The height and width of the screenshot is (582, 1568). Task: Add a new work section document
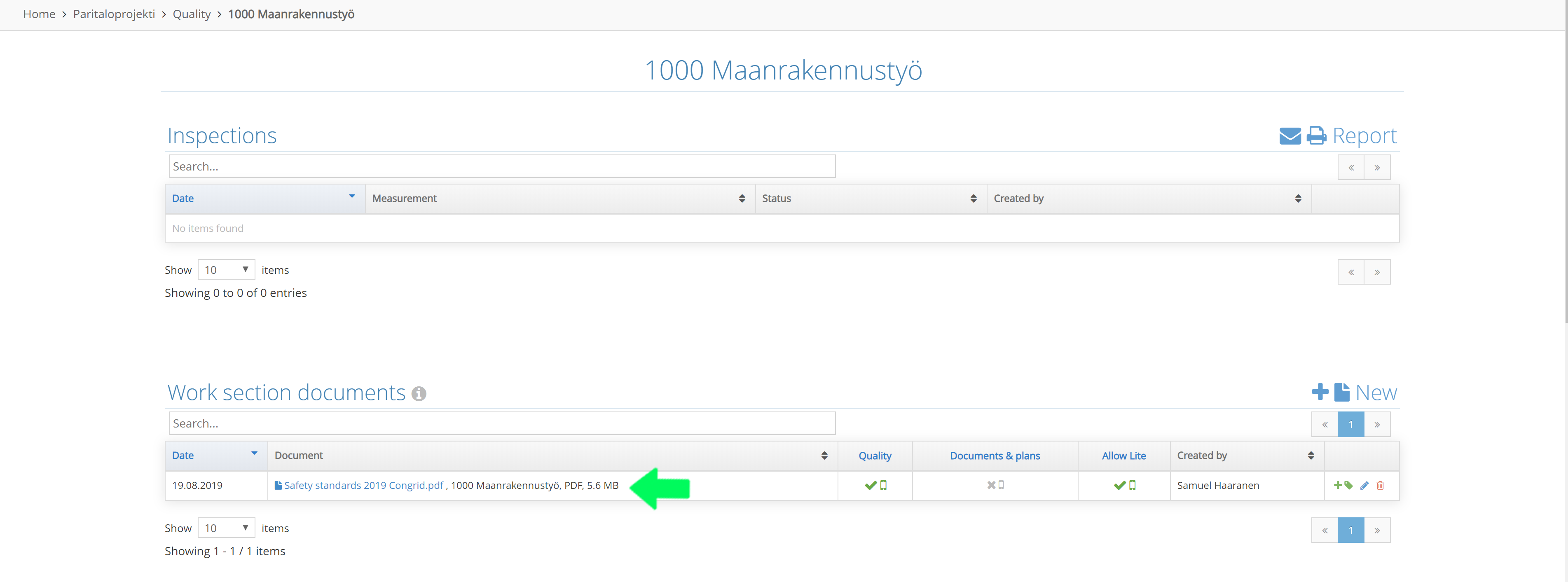pos(1354,393)
